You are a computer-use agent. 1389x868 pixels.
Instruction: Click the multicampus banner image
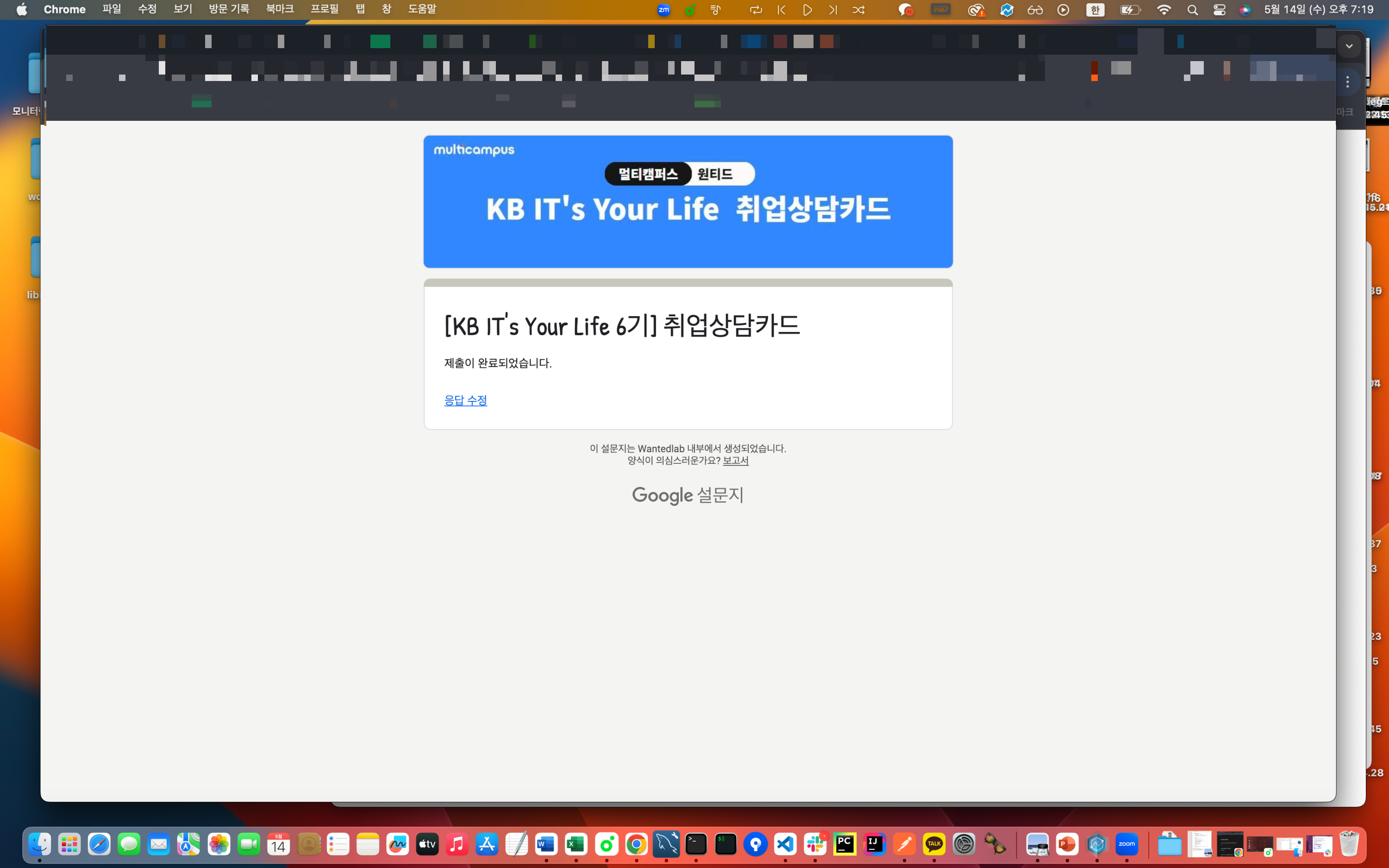click(688, 201)
